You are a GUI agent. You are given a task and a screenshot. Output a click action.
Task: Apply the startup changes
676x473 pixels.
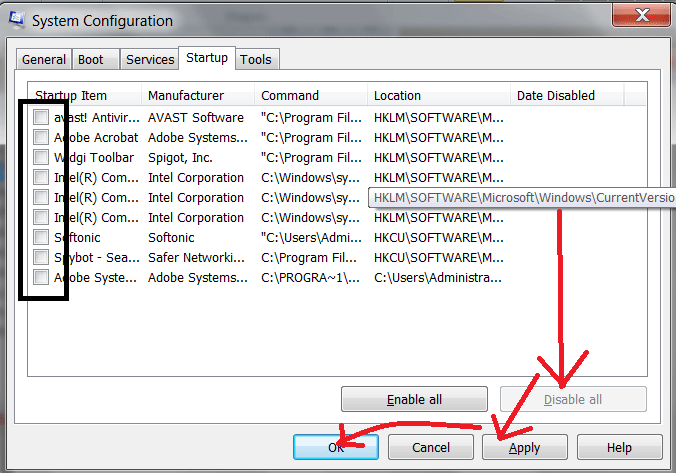pos(525,447)
